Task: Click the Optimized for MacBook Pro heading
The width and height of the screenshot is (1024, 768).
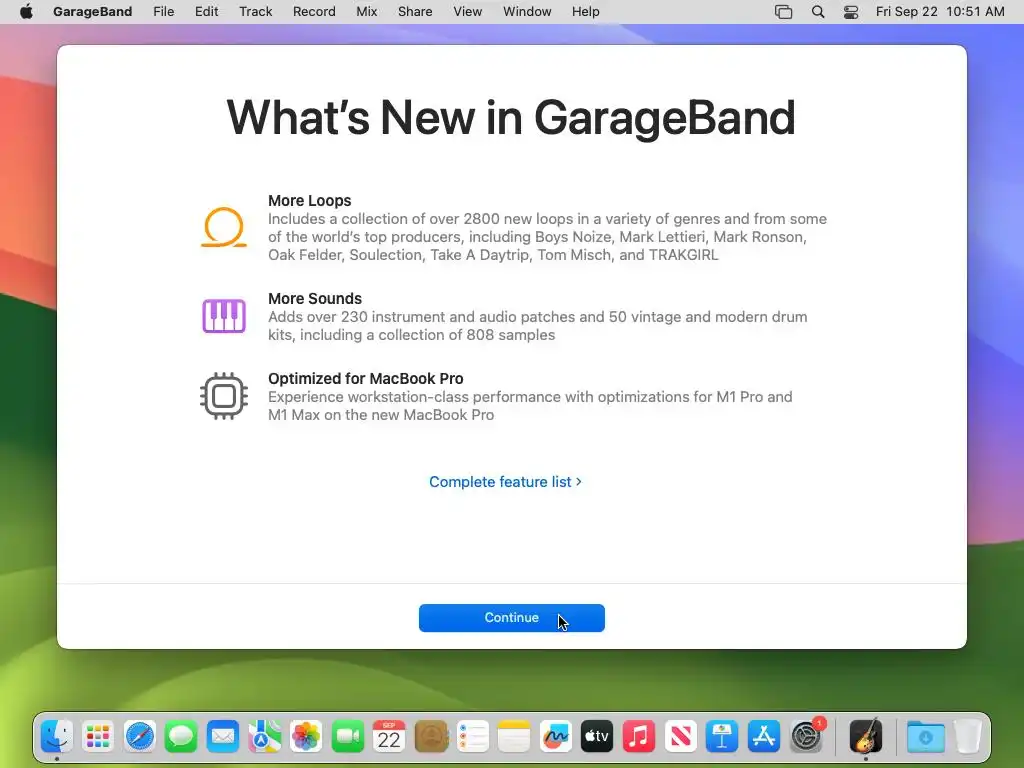Action: coord(366,379)
